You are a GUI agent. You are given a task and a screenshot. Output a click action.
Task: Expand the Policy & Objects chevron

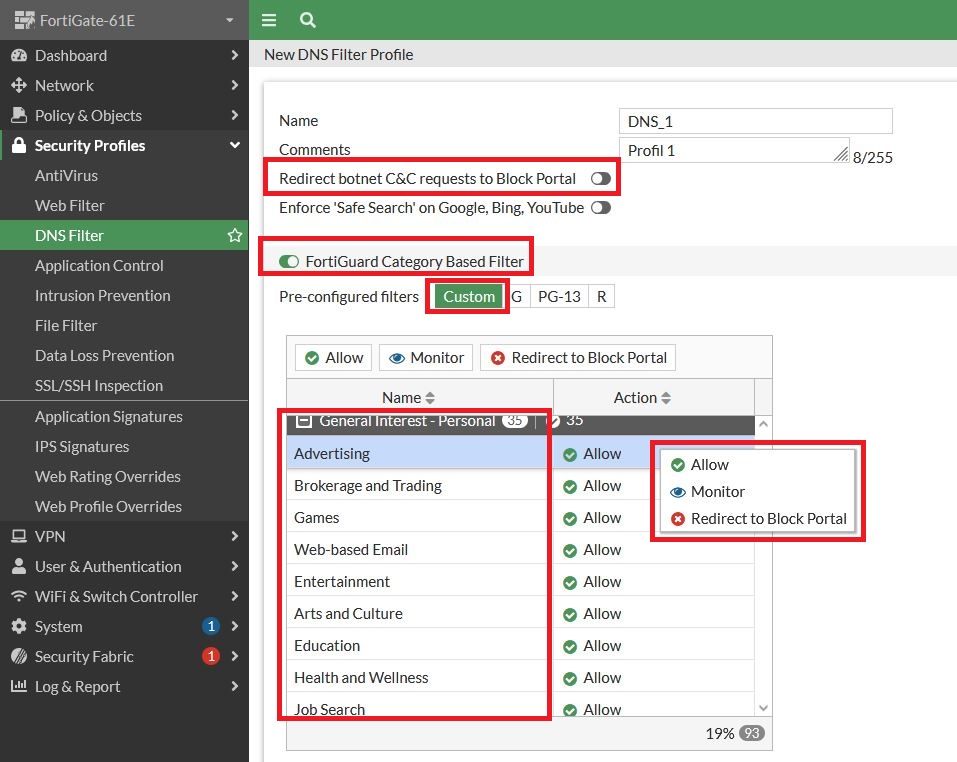(235, 115)
